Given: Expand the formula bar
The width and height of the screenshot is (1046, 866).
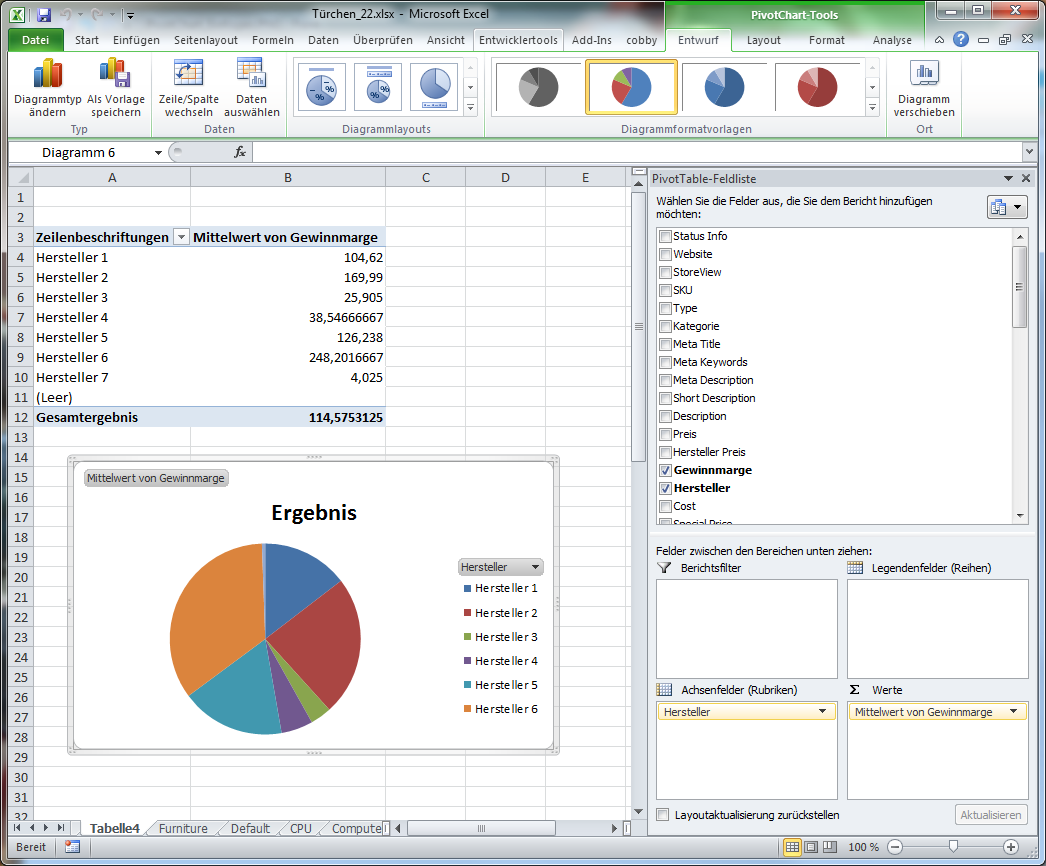Looking at the screenshot, I should [x=1029, y=152].
